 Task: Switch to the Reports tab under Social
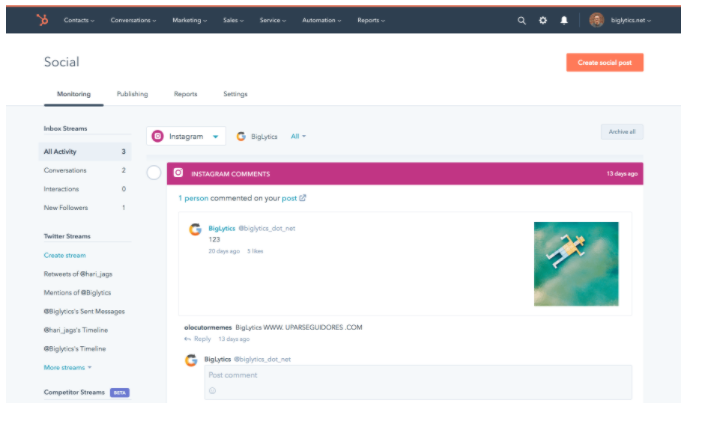pos(185,94)
